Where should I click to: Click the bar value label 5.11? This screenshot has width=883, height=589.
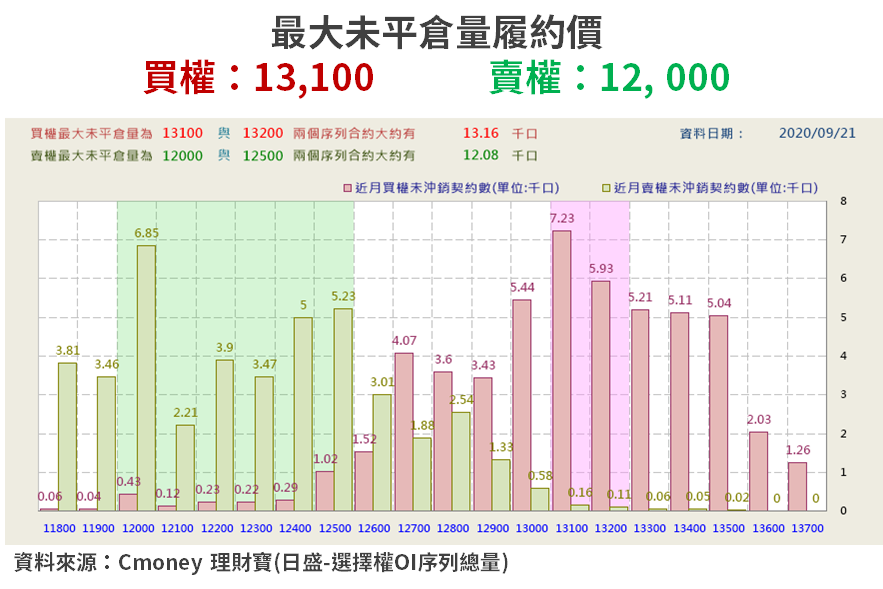(680, 300)
